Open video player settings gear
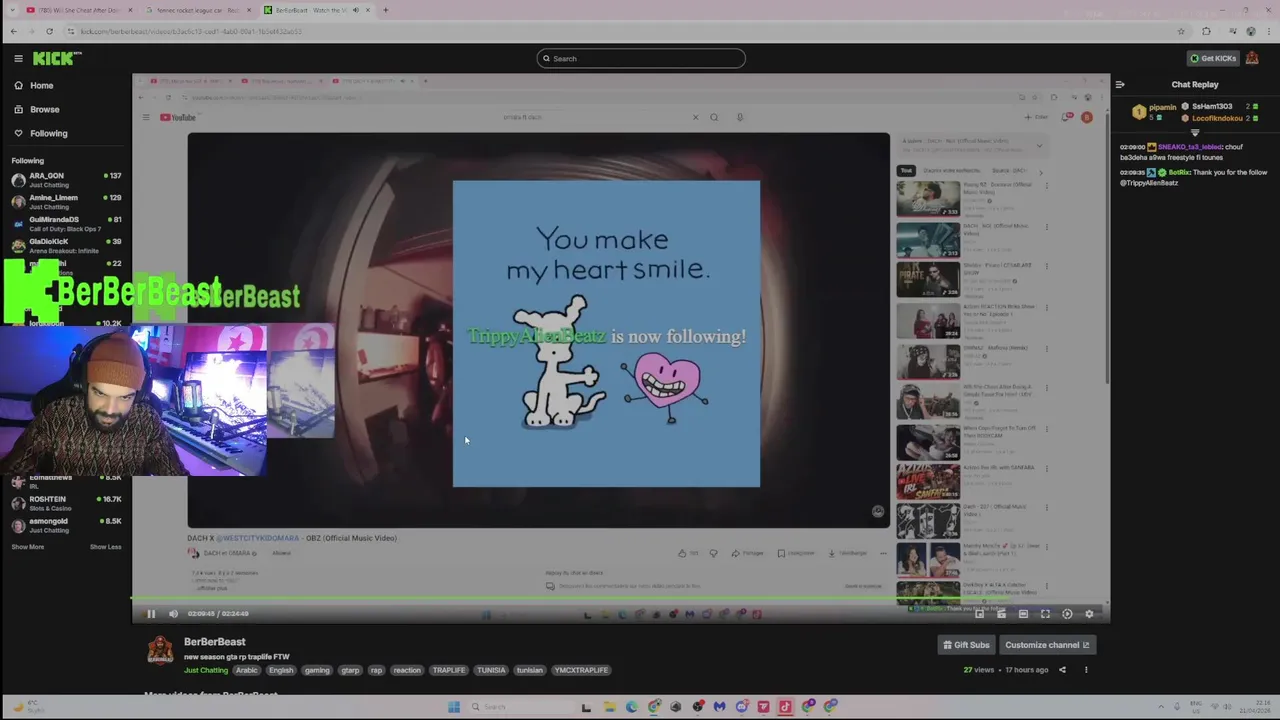The image size is (1280, 720). [x=1089, y=614]
